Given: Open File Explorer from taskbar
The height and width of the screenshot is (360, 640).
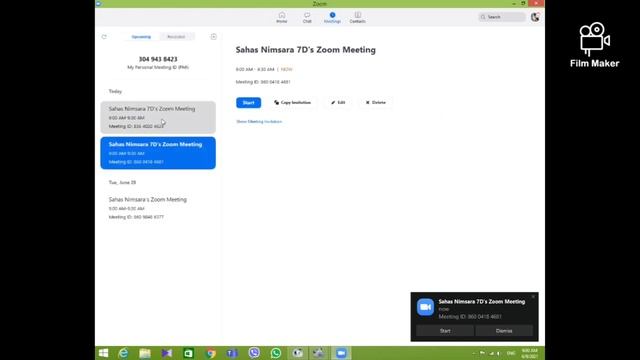Looking at the screenshot, I should coord(145,353).
